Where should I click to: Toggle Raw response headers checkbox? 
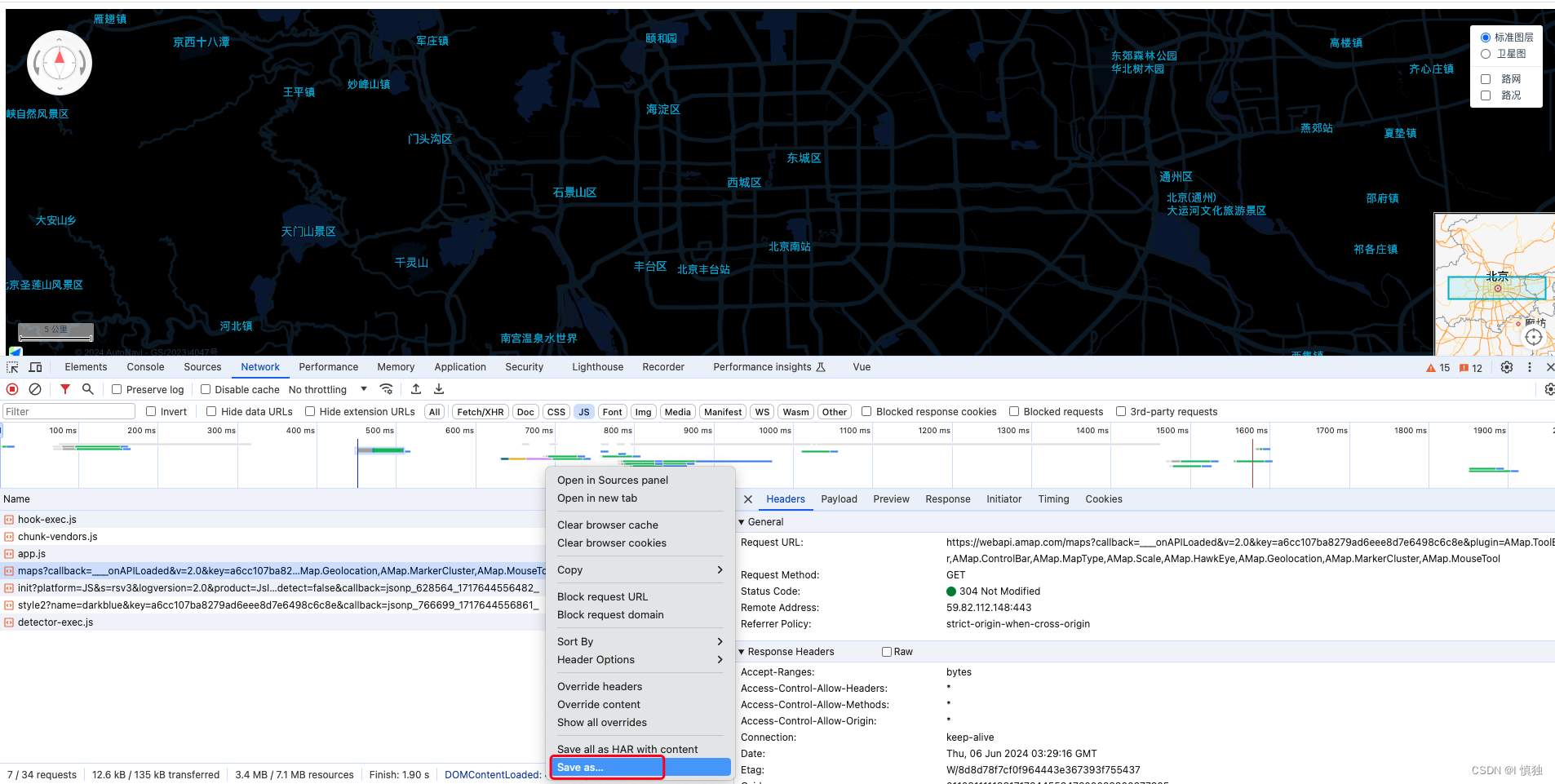coord(887,652)
